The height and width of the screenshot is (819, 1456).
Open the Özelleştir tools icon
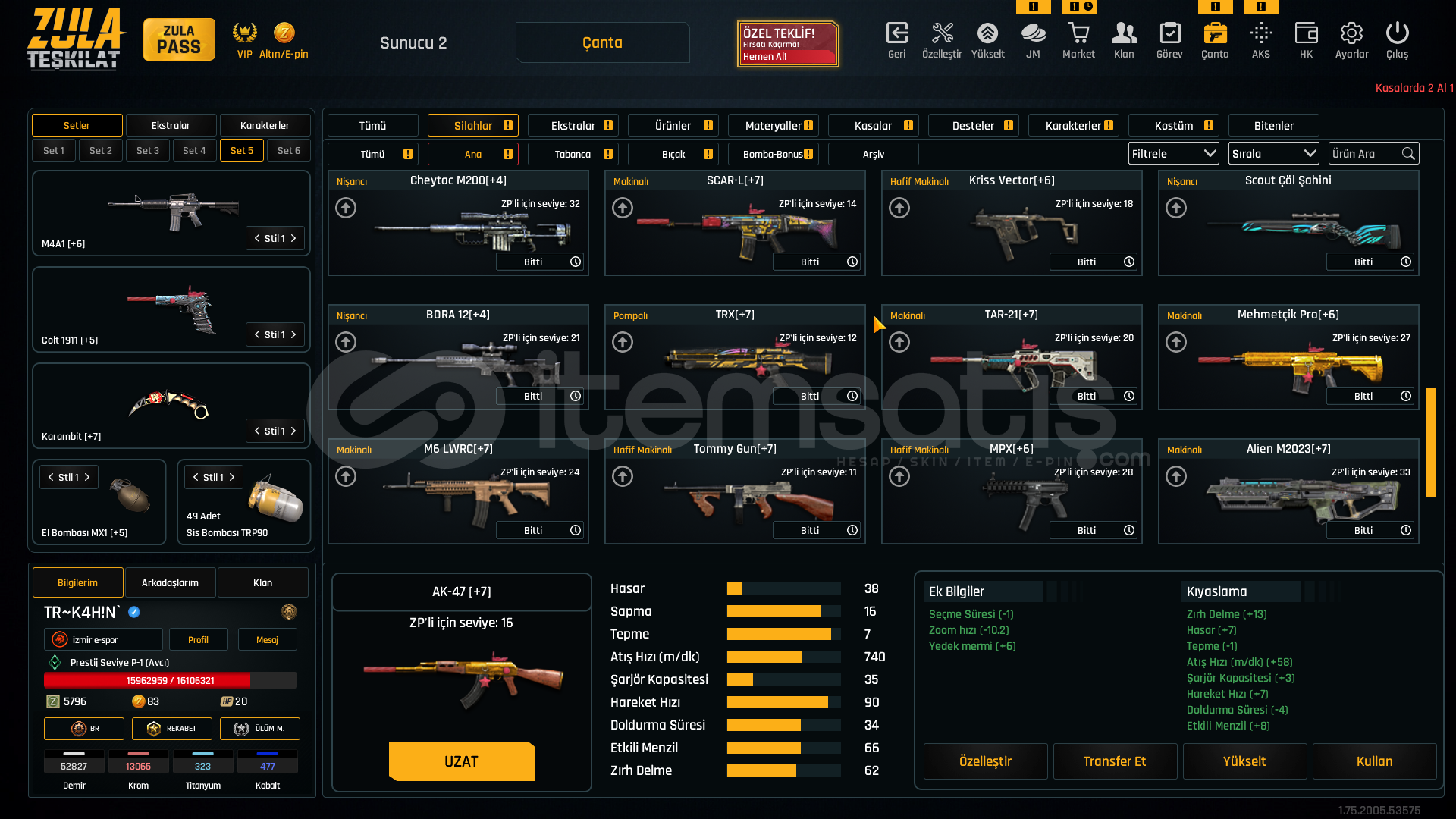[942, 33]
